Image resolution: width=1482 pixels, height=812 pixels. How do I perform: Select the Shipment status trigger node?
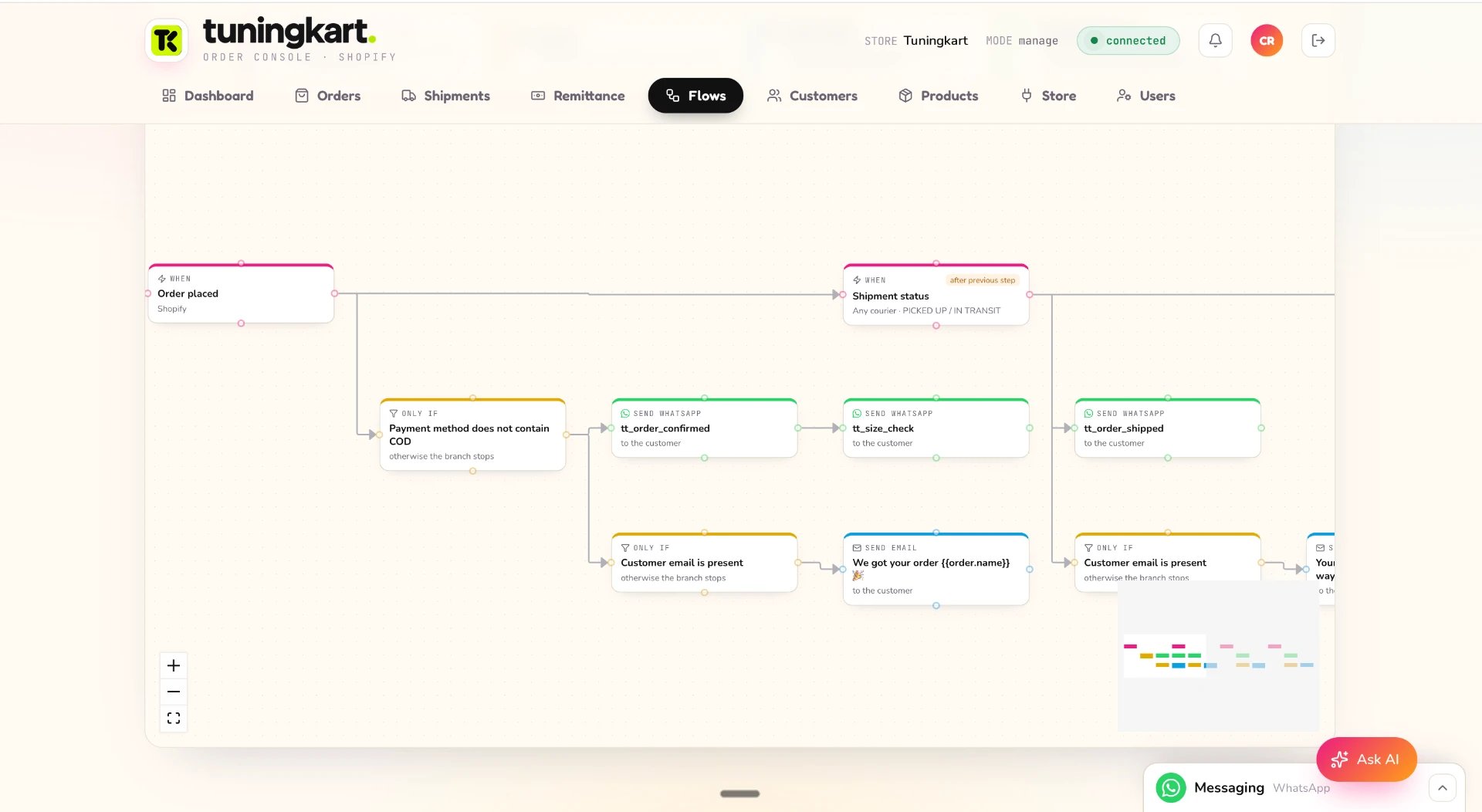click(936, 295)
